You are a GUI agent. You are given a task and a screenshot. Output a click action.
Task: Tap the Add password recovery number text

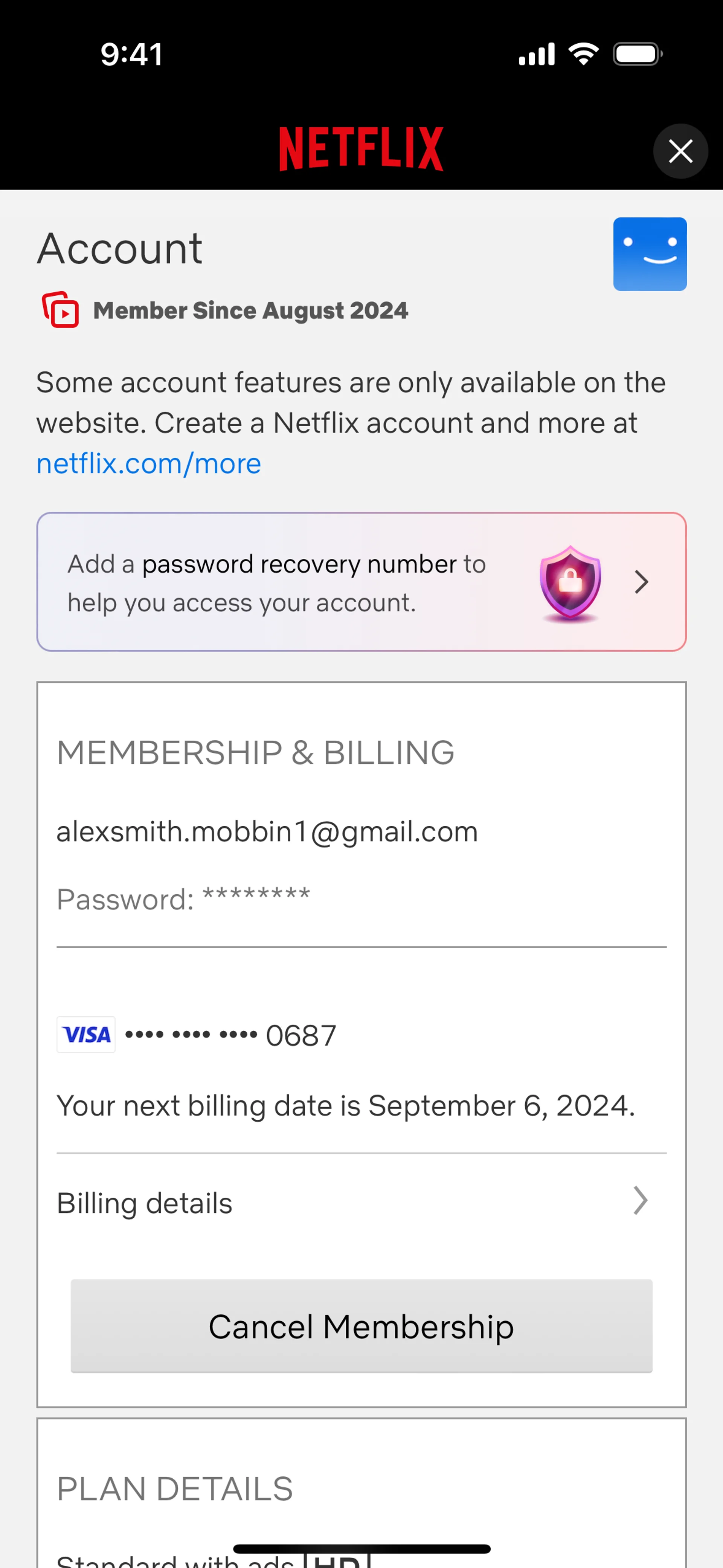[277, 582]
